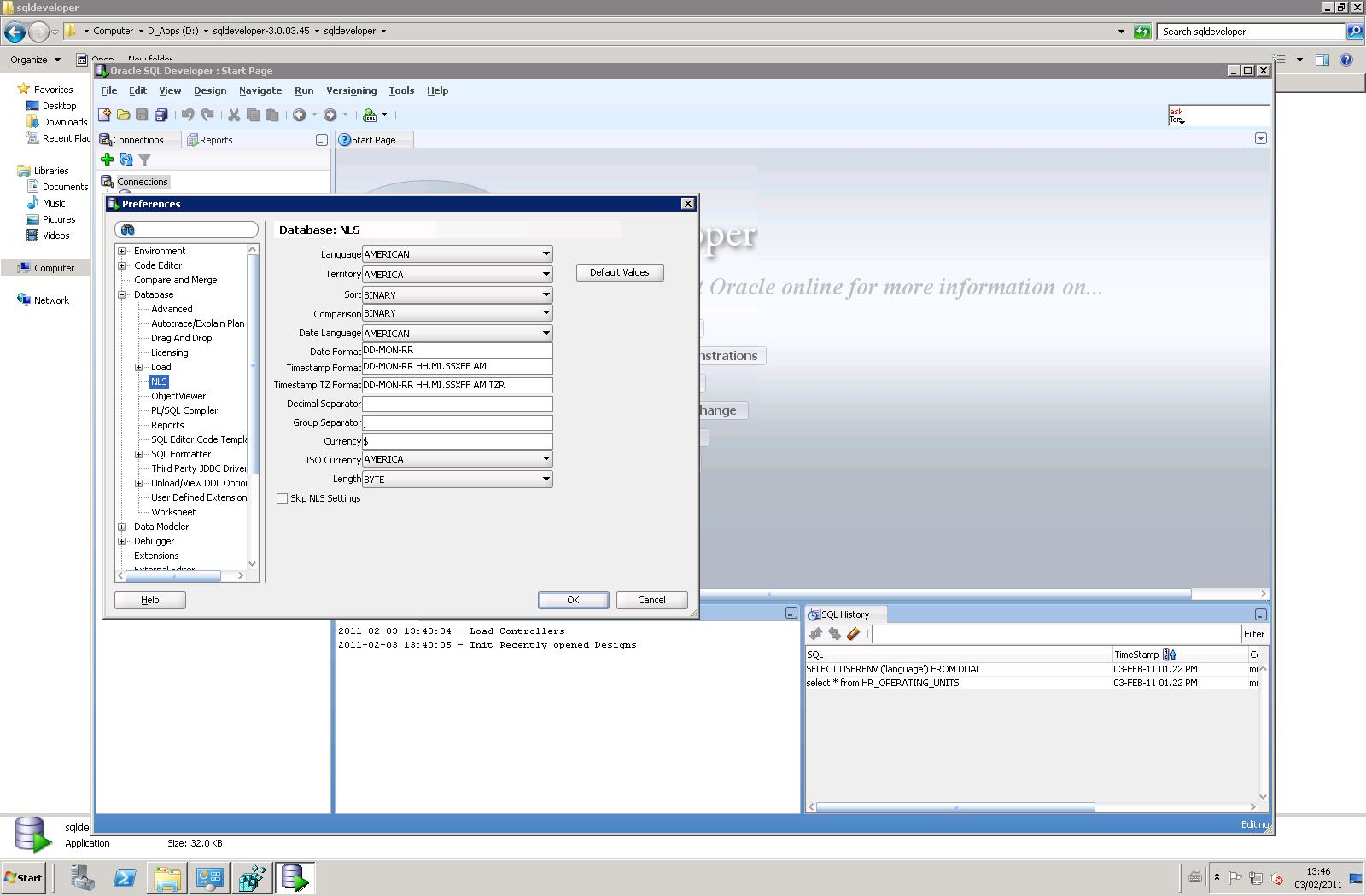Click Cancel in the Preferences dialog

pyautogui.click(x=651, y=600)
